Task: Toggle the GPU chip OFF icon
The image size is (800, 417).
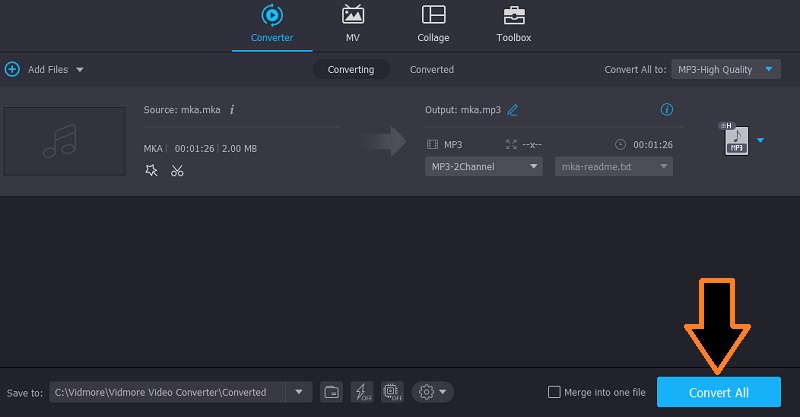Action: (392, 392)
